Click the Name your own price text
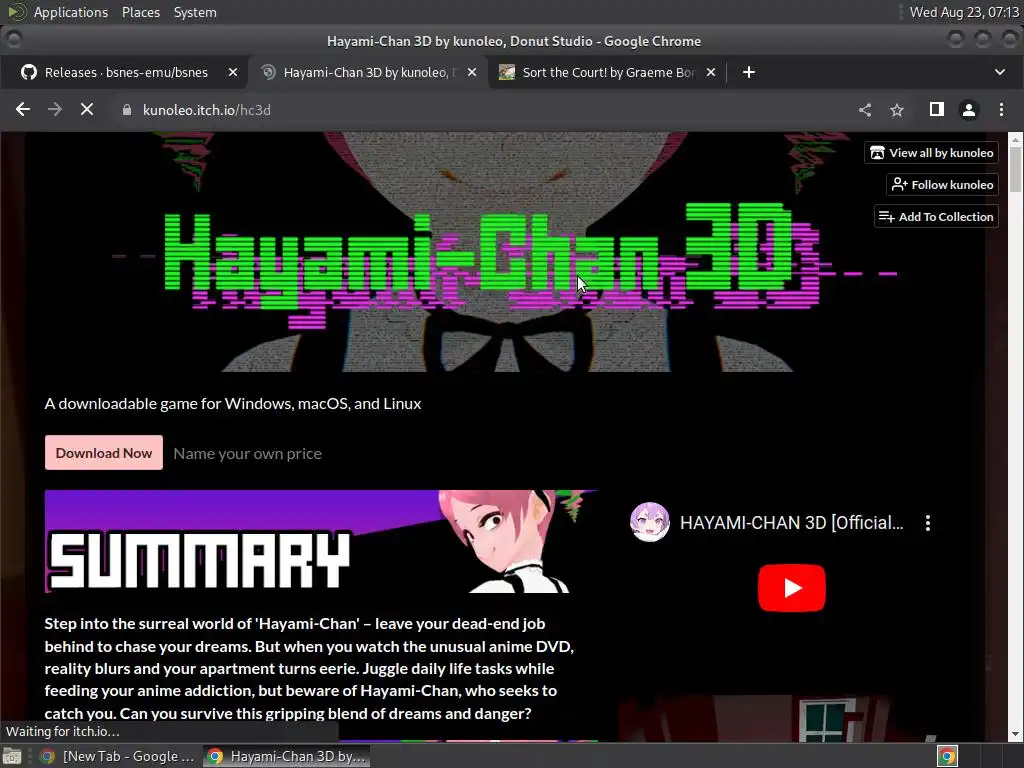The image size is (1024, 768). pyautogui.click(x=248, y=453)
